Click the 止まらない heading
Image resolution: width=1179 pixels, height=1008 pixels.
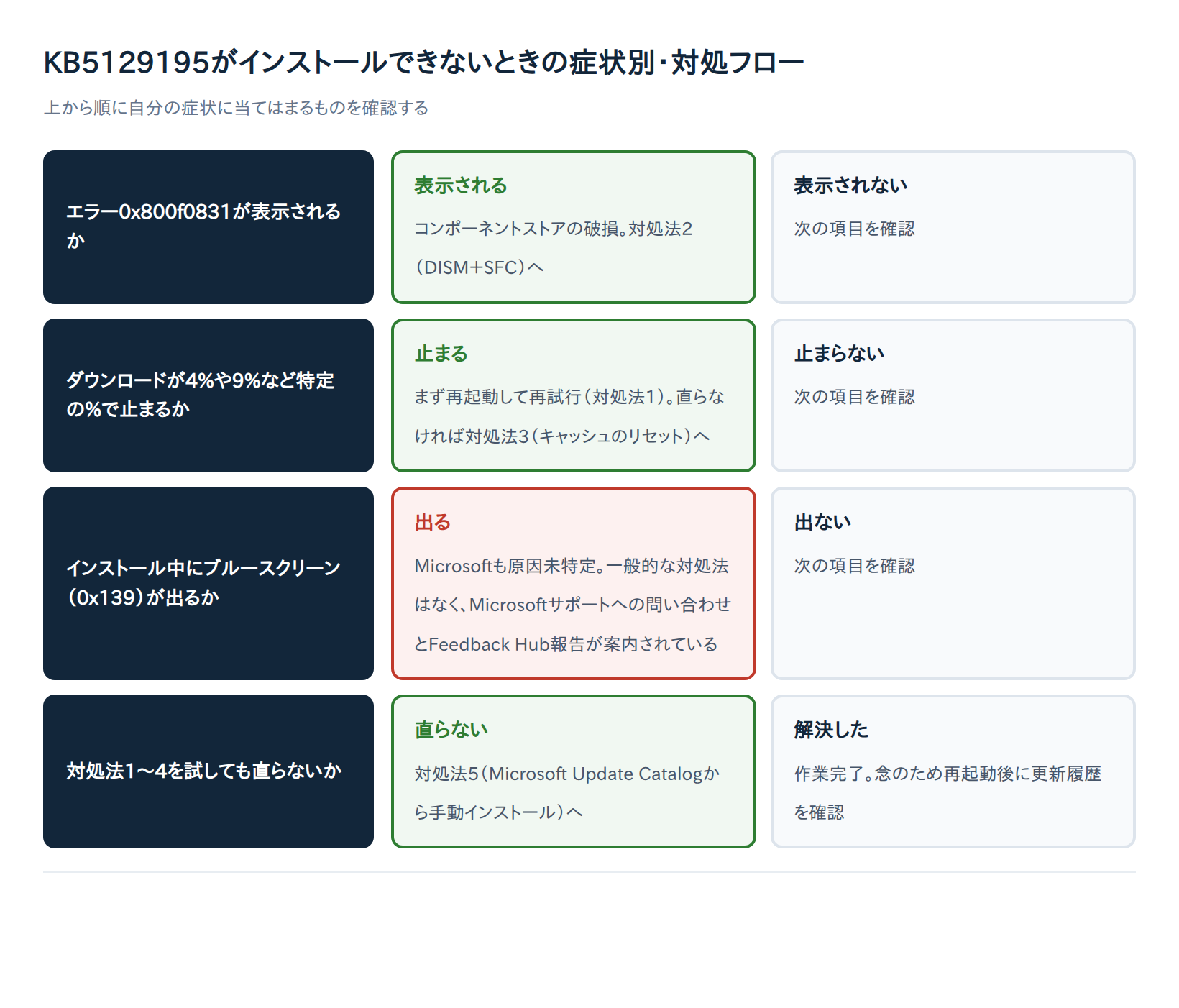[x=839, y=354]
